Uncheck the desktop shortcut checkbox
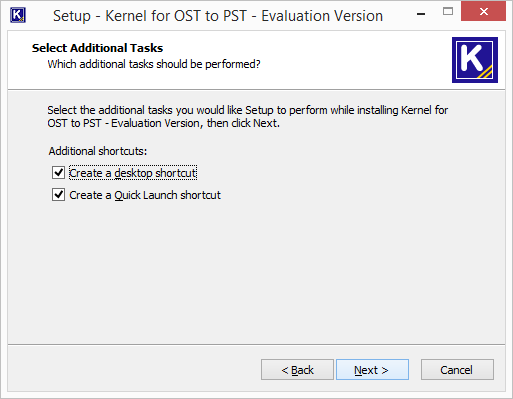Screen dimensions: 513x399 click(x=58, y=173)
